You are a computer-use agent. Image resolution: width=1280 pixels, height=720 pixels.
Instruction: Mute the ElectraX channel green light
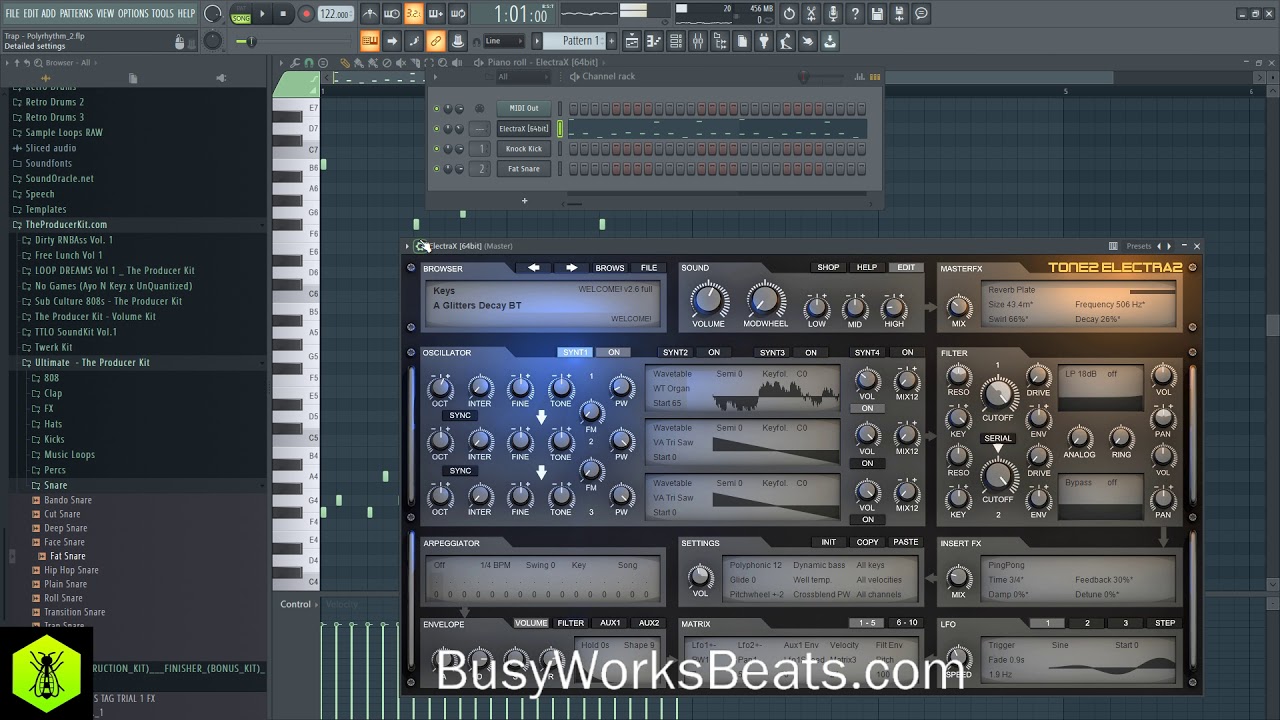tap(436, 128)
